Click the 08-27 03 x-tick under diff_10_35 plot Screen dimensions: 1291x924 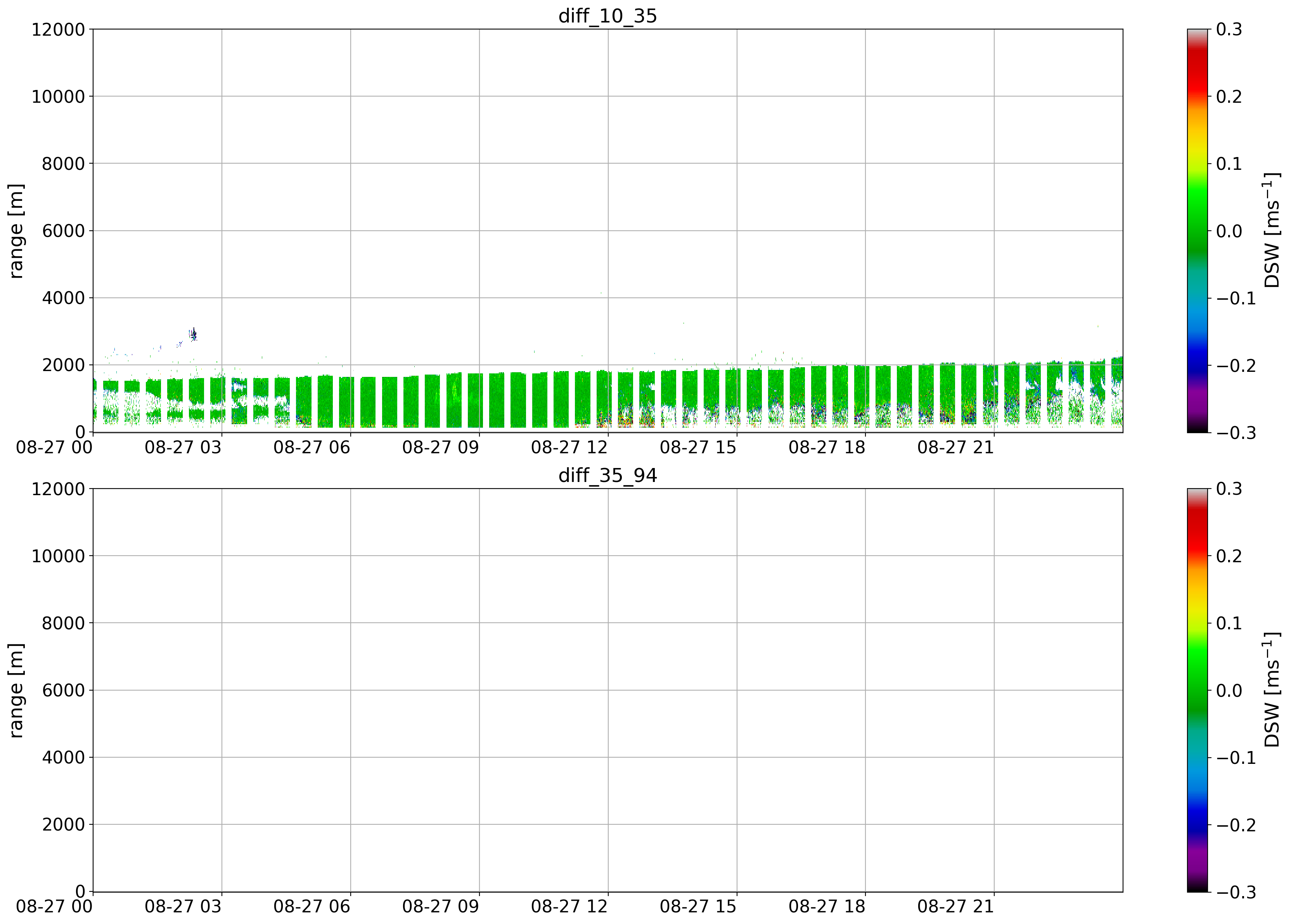click(183, 448)
